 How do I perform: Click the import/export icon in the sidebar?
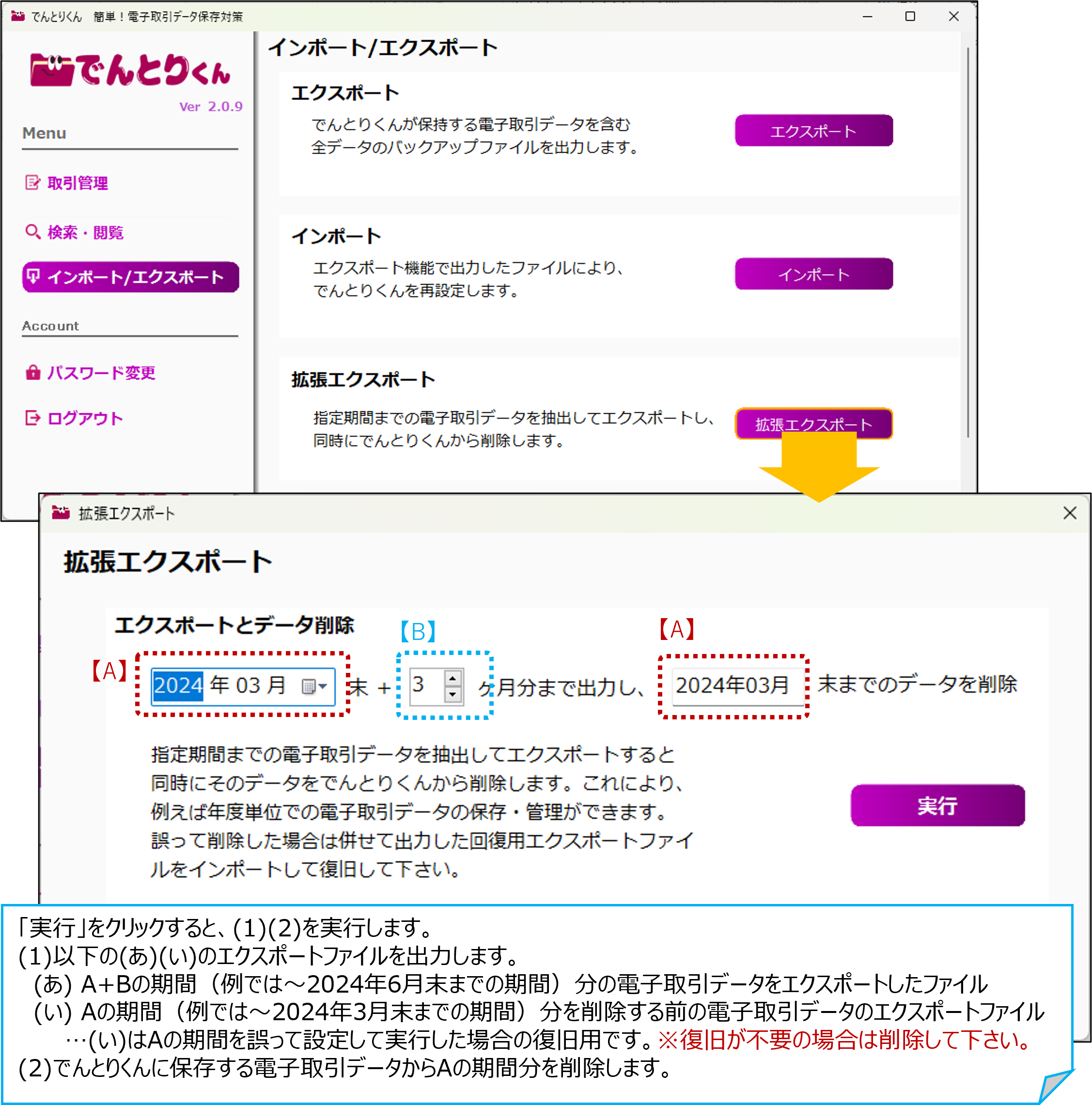point(33,276)
